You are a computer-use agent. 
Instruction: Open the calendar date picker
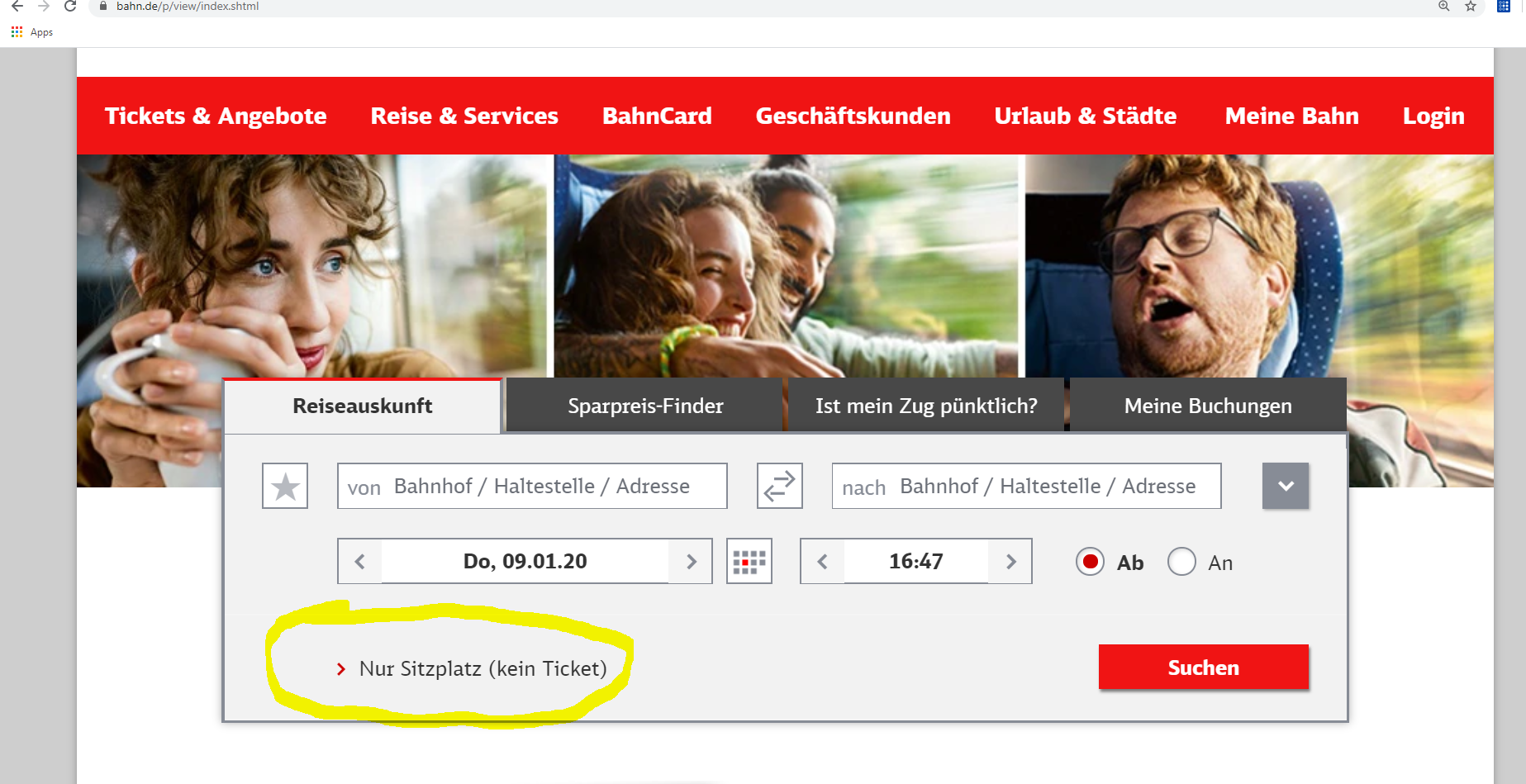click(749, 562)
